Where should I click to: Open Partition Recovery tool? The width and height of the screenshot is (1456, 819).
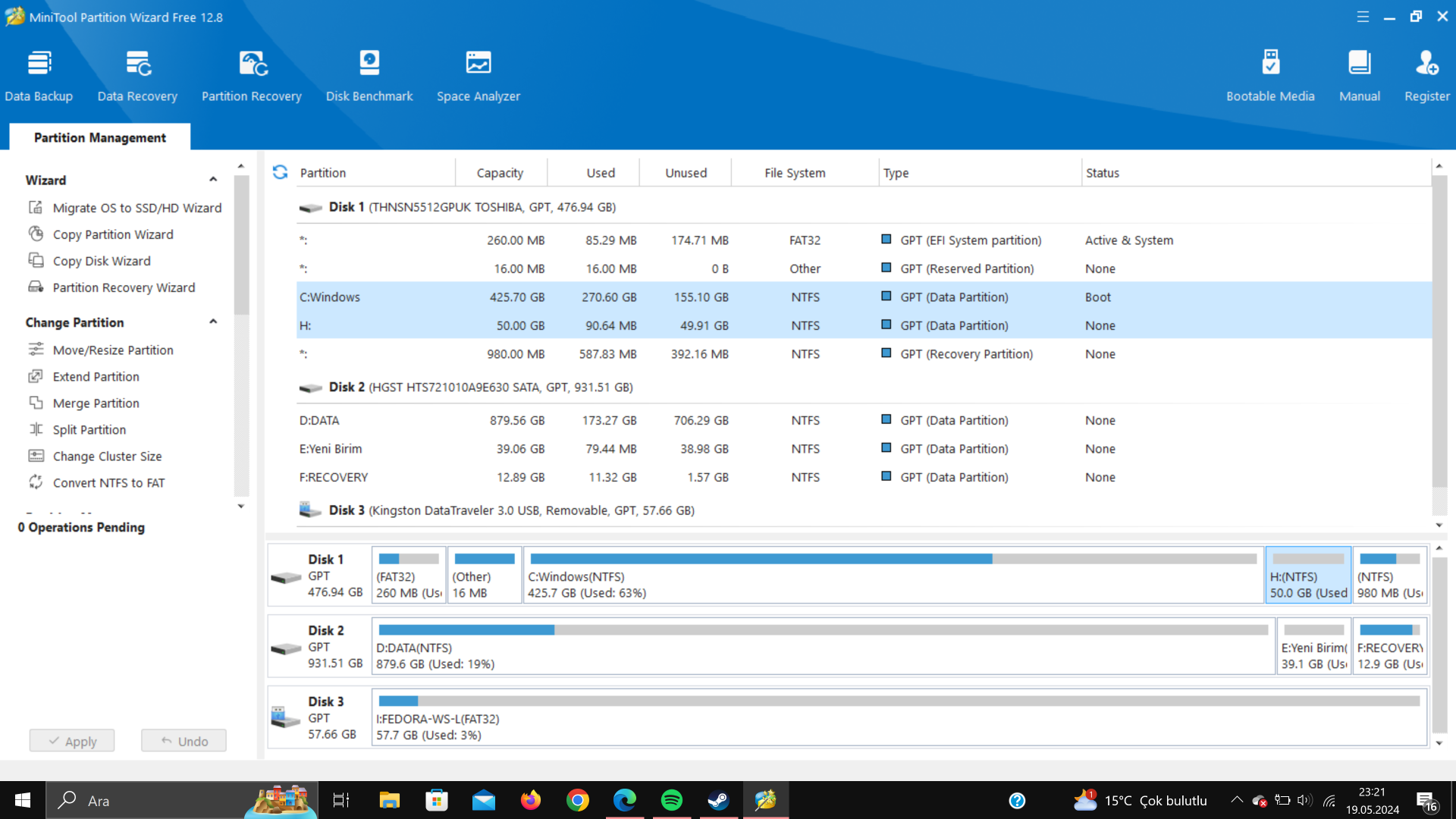[252, 74]
